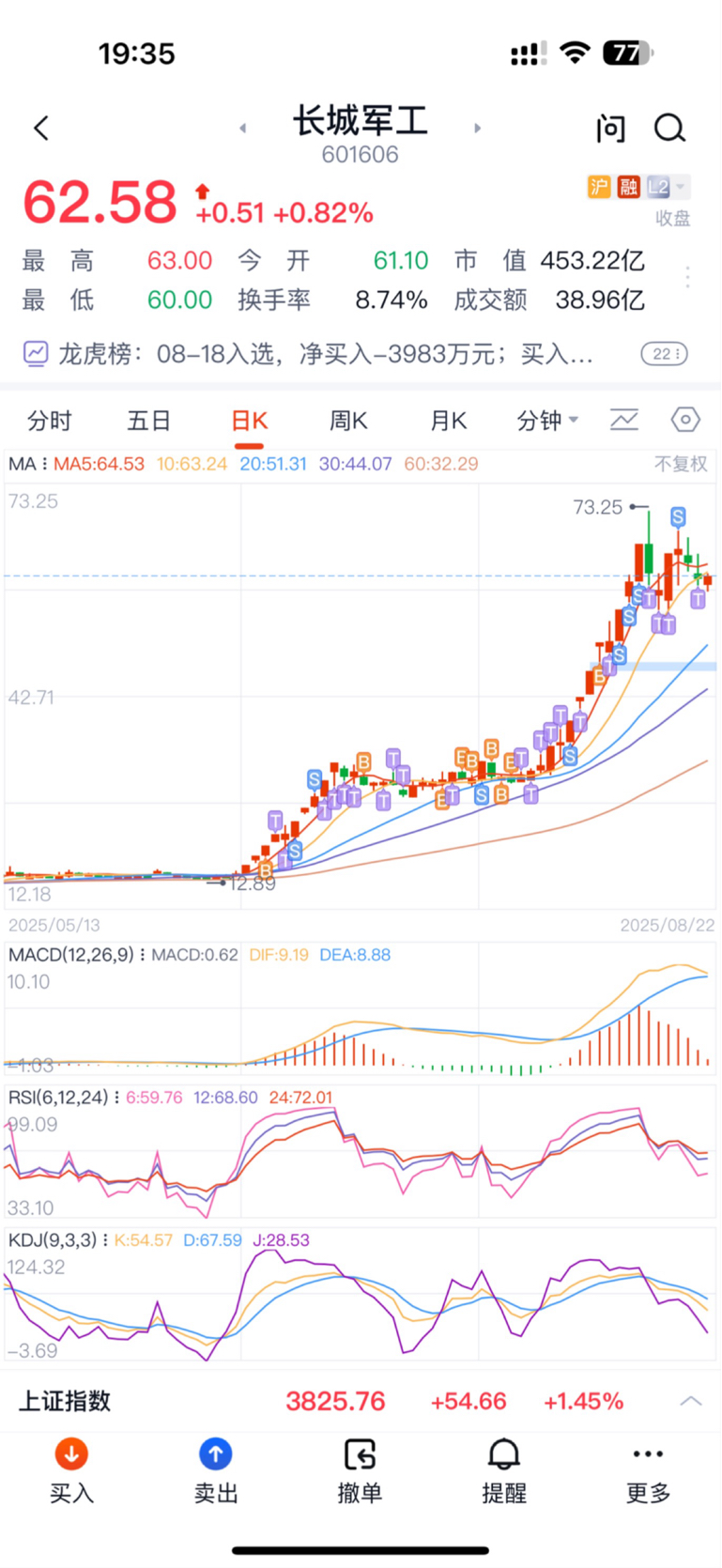
Task: Open the 22 messages badge
Action: (x=665, y=354)
